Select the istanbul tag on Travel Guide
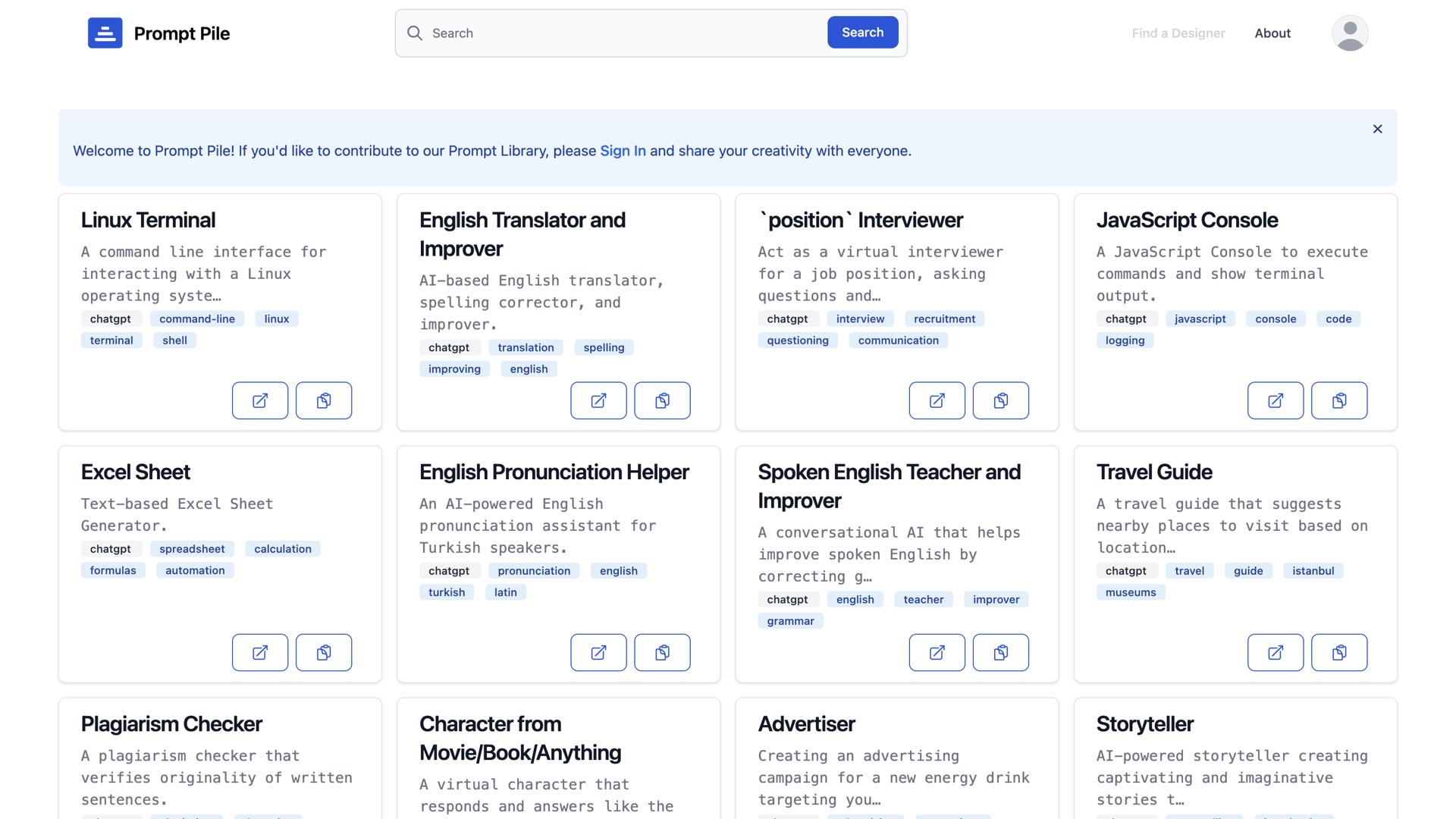 [x=1313, y=571]
